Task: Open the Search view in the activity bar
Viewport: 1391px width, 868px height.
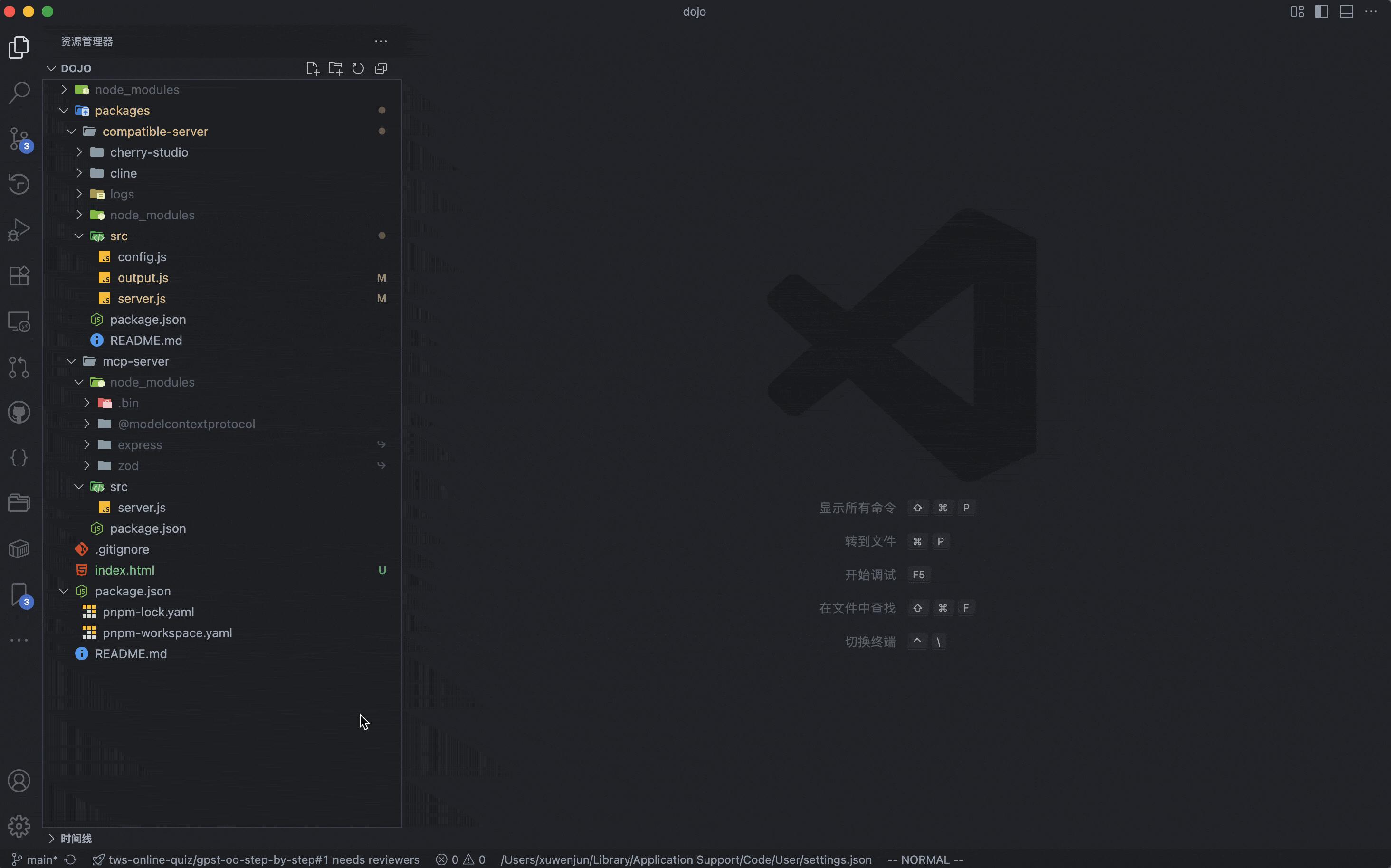Action: tap(19, 92)
